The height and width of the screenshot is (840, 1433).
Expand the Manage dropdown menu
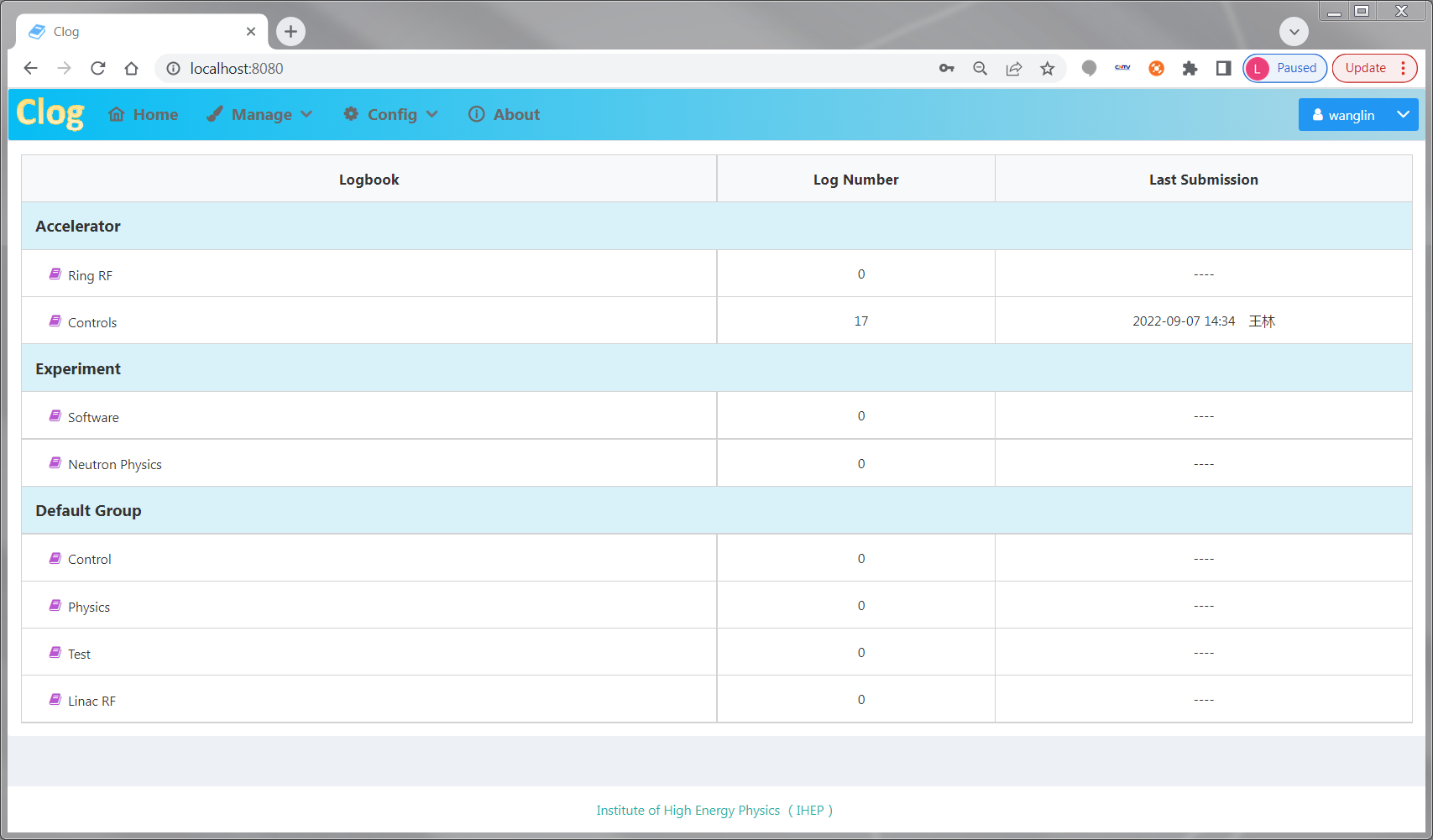[259, 114]
